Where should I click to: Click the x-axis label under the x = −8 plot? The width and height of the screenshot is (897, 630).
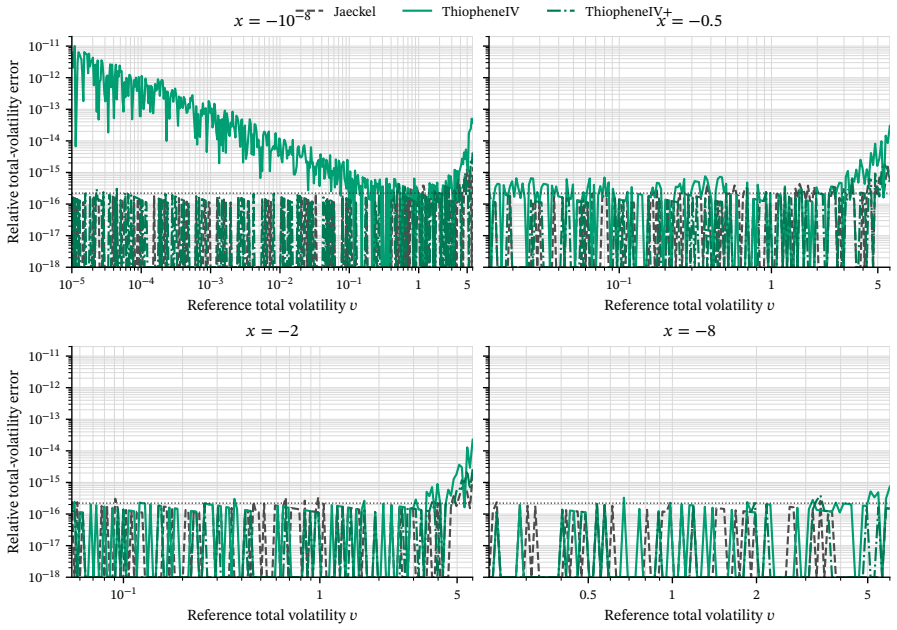(689, 615)
